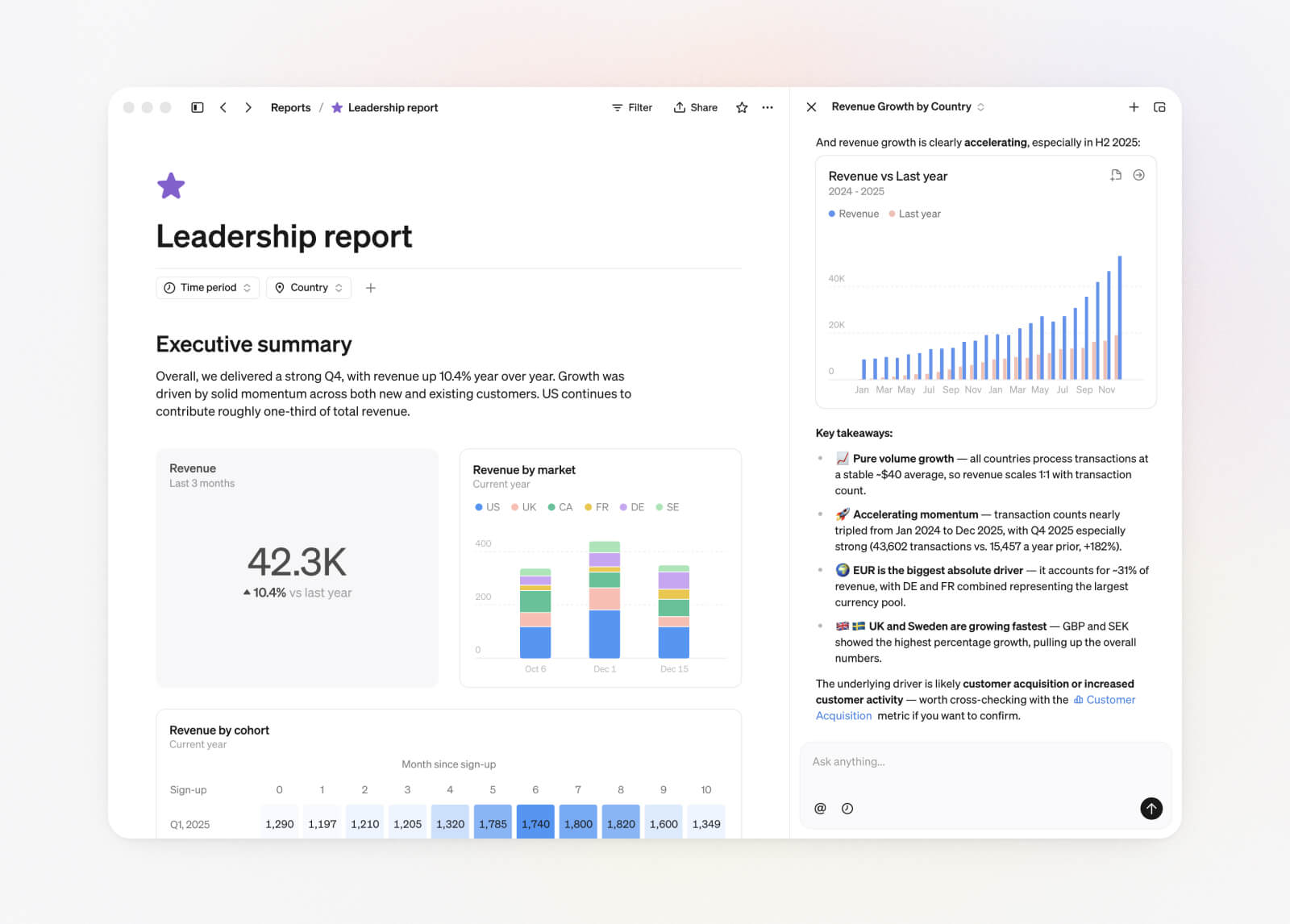
Task: Click the @ mention icon
Action: point(820,809)
